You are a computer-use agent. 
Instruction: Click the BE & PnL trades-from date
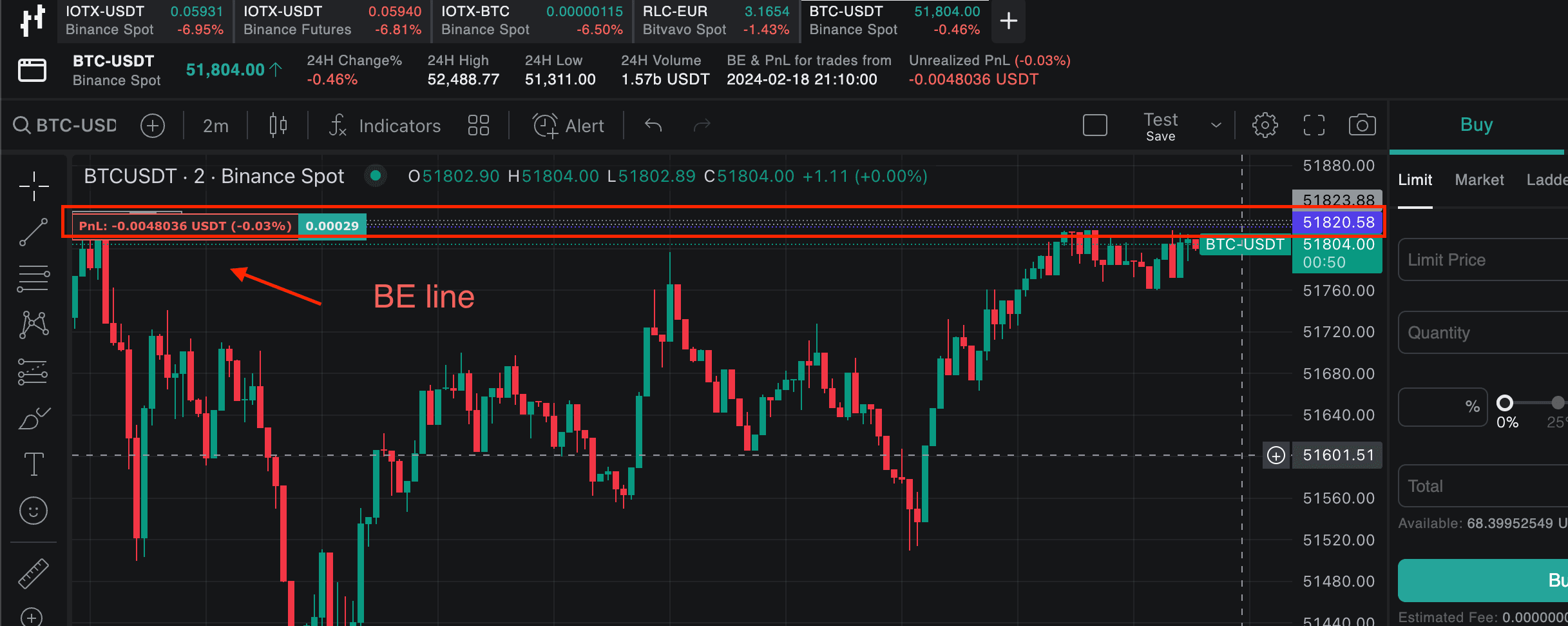tap(802, 79)
